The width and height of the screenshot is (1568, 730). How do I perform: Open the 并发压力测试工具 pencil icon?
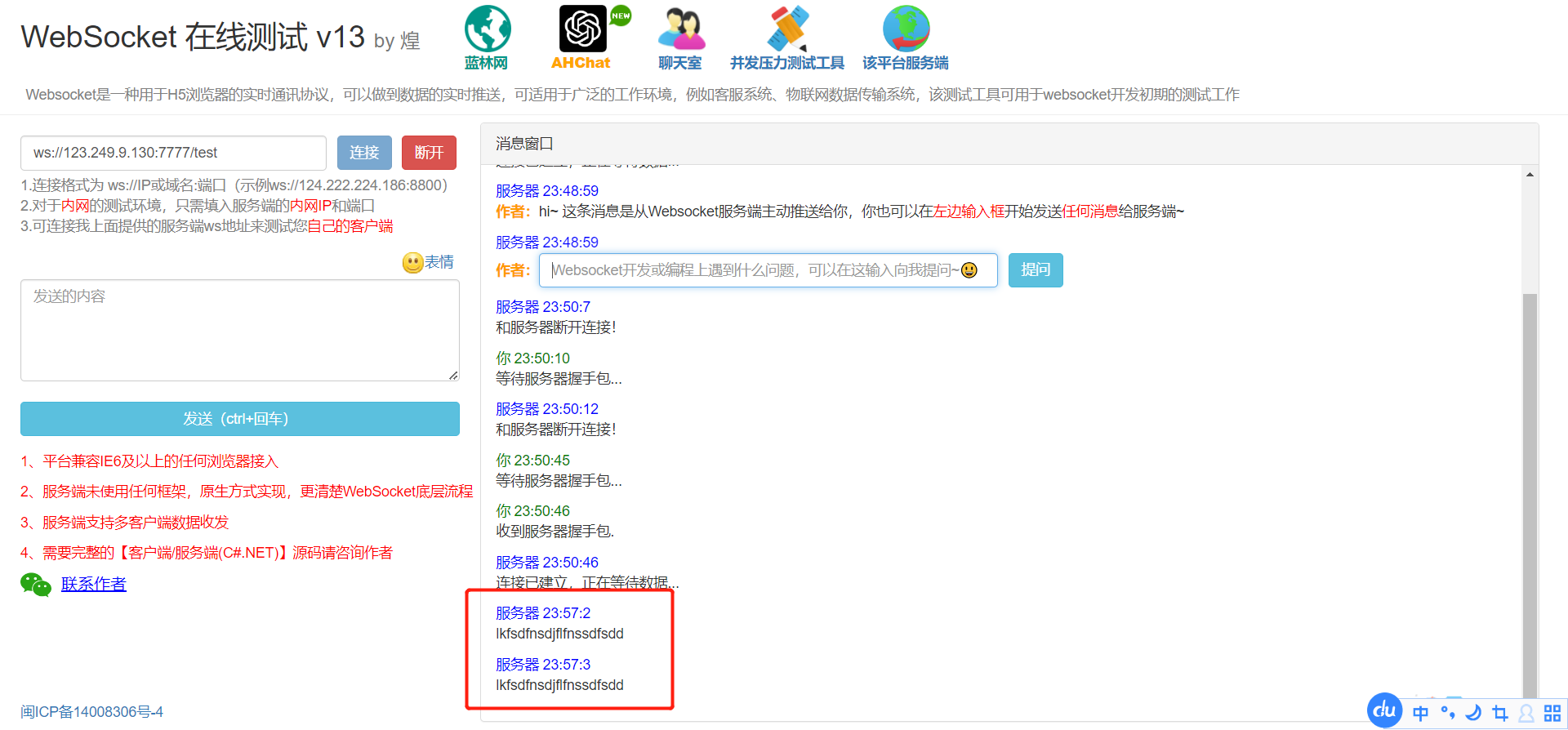click(787, 29)
